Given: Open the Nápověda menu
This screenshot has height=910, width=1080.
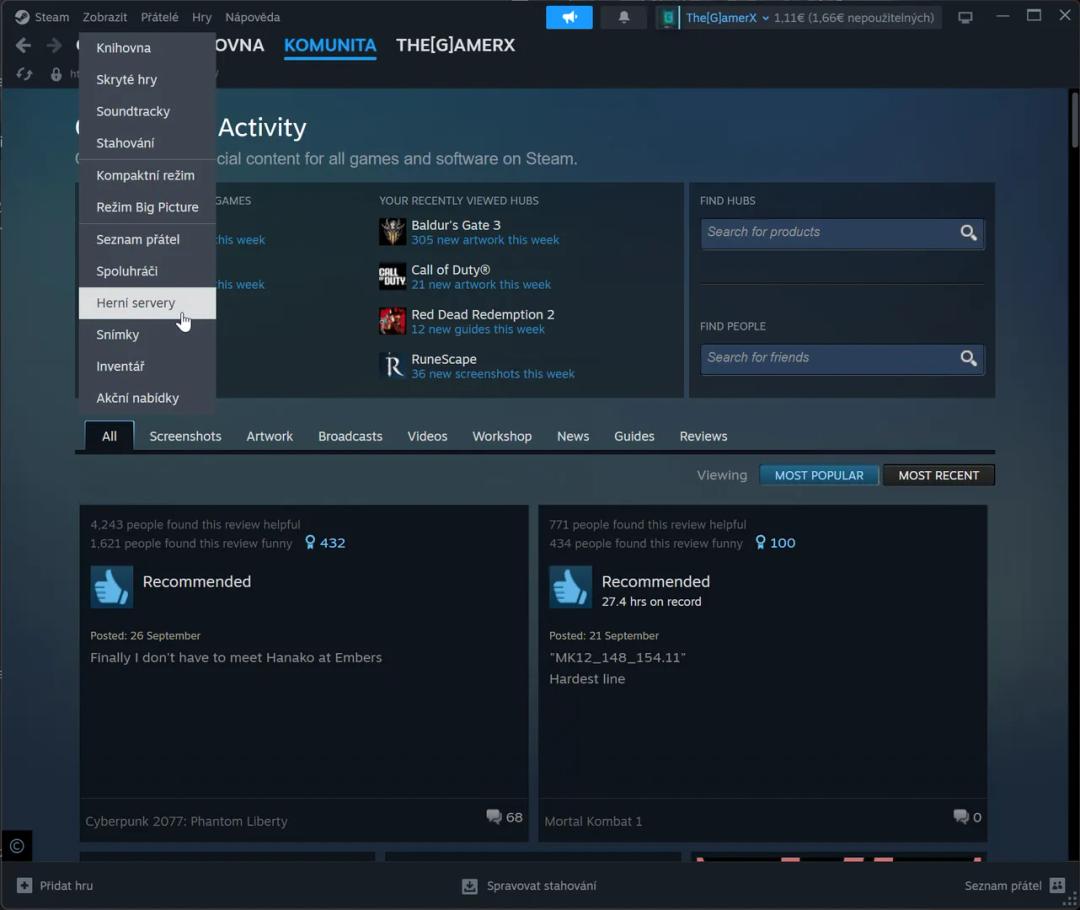Looking at the screenshot, I should [x=252, y=17].
